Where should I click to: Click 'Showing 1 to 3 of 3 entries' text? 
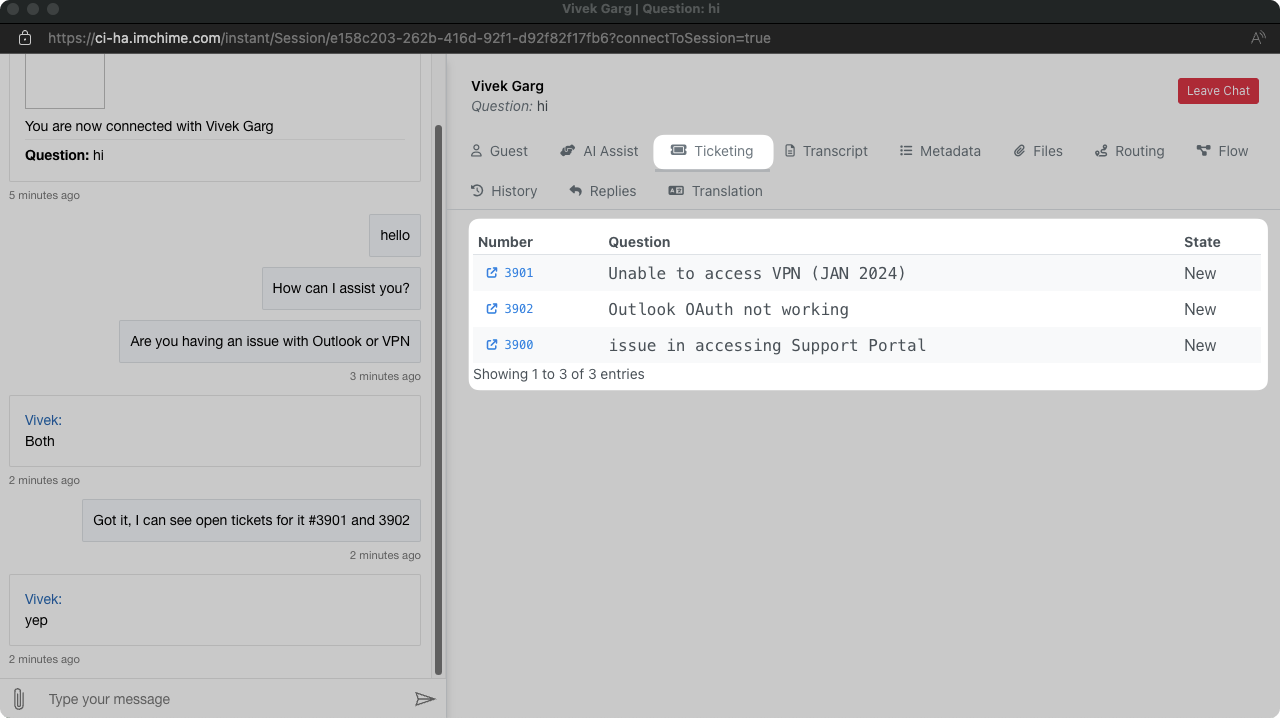pos(559,374)
